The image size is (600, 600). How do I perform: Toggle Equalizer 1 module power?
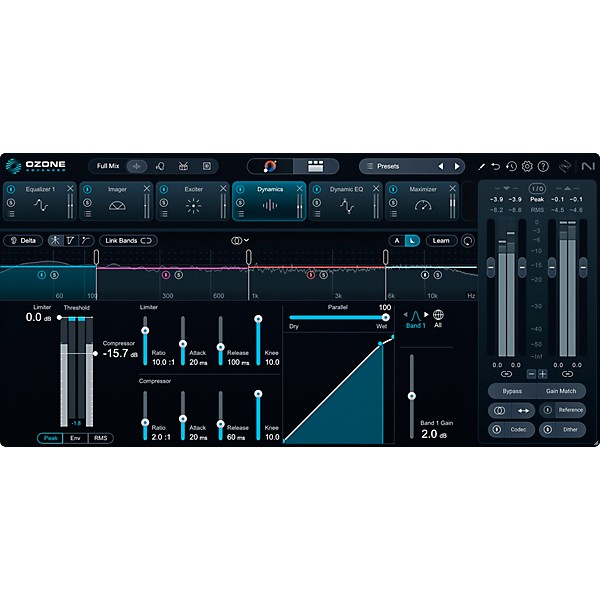[11, 189]
